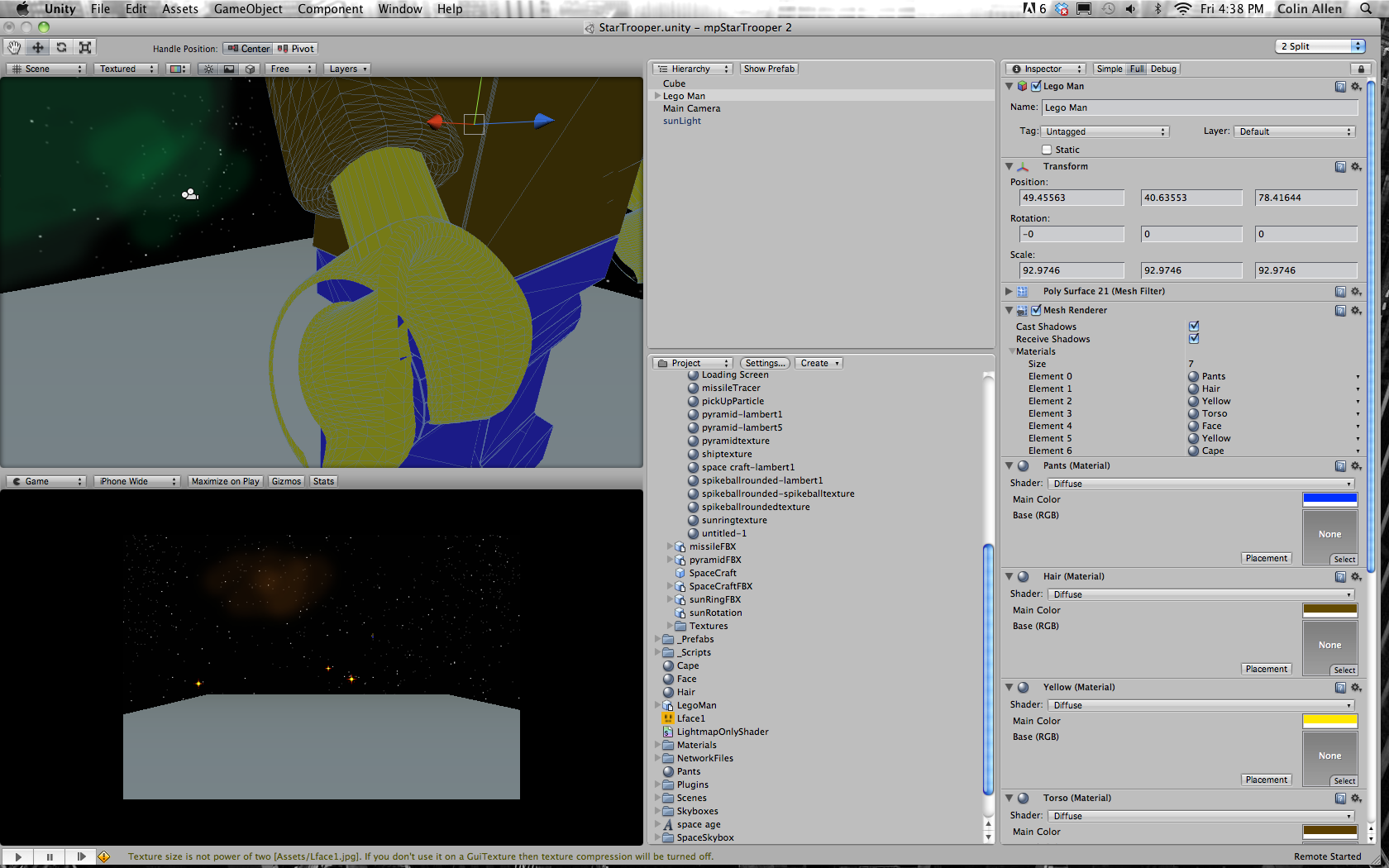This screenshot has width=1389, height=868.
Task: Enable Maximize on Play in the Game view
Action: tap(225, 480)
